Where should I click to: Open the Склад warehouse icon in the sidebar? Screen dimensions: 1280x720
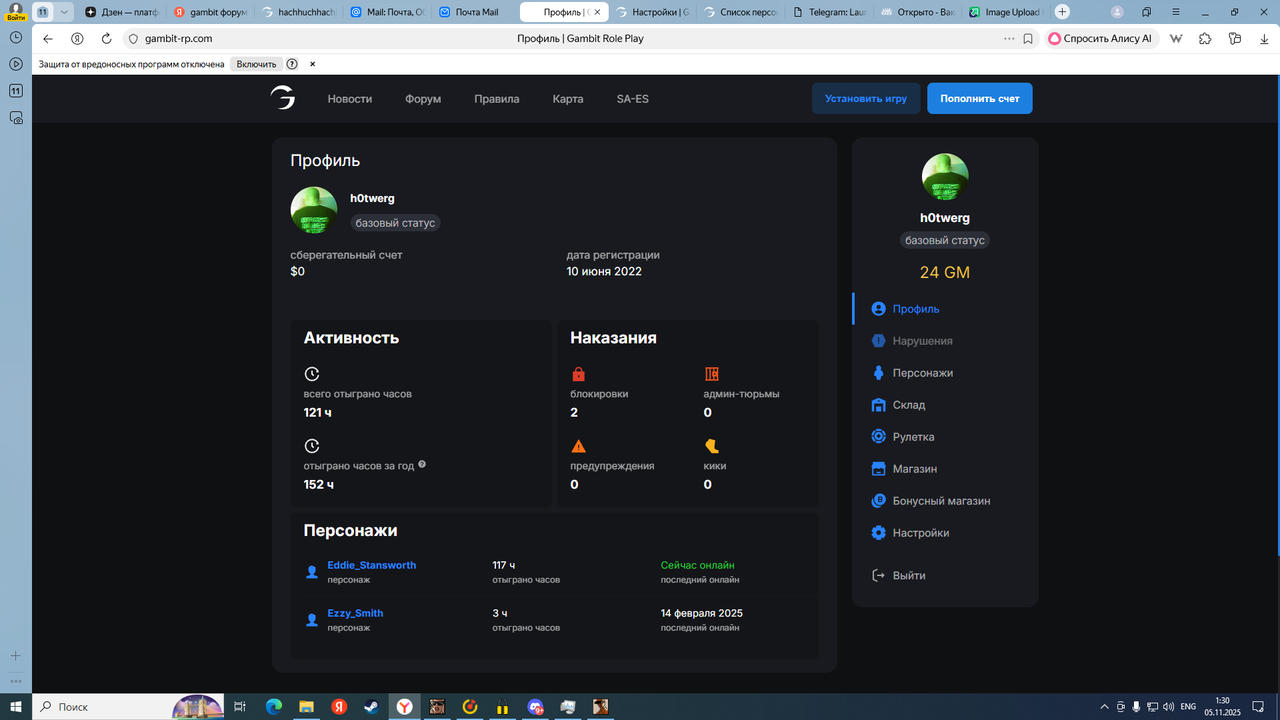(x=878, y=405)
